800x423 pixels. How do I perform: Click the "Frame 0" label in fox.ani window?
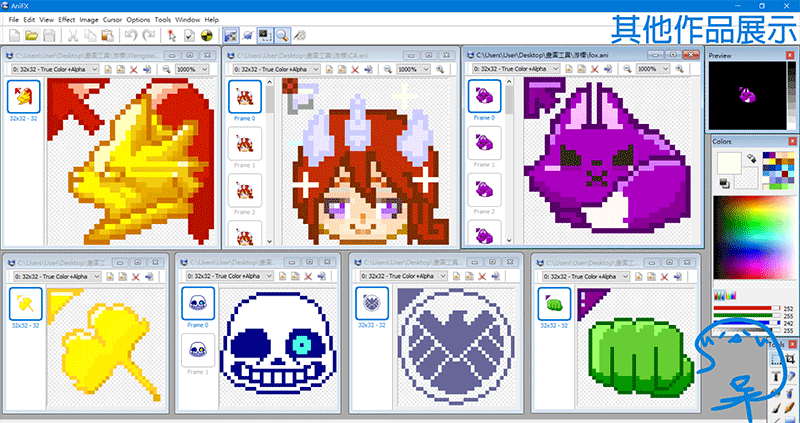[484, 117]
